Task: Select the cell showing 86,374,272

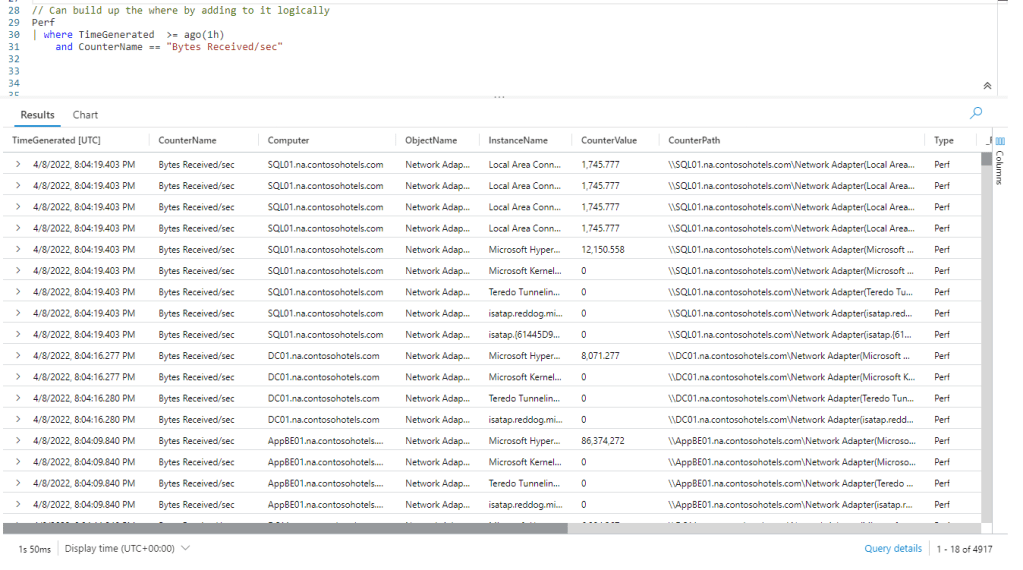Action: [603, 441]
